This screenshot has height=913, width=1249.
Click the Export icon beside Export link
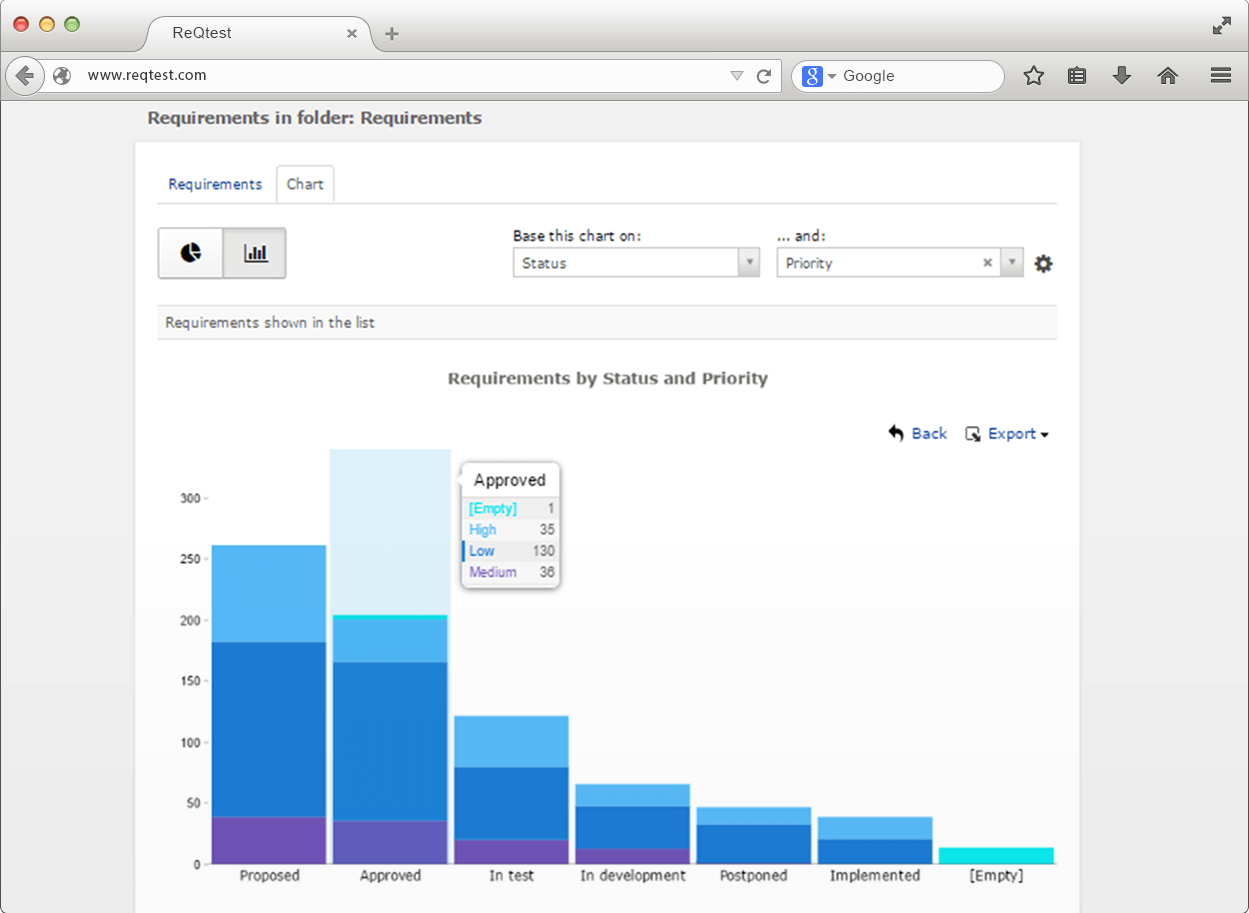(972, 433)
